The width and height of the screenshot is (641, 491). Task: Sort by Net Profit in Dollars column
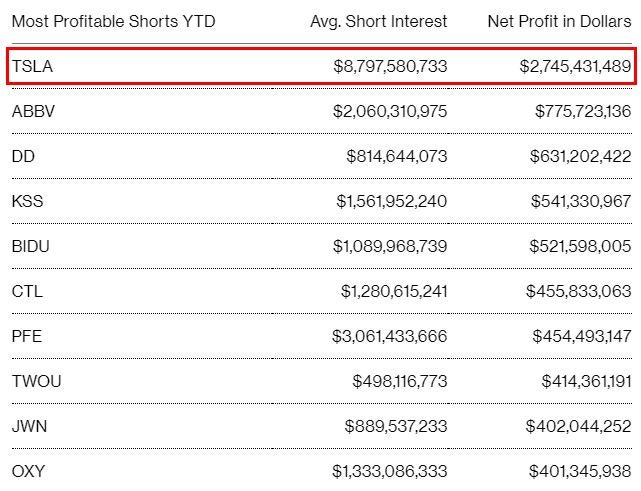coord(559,21)
